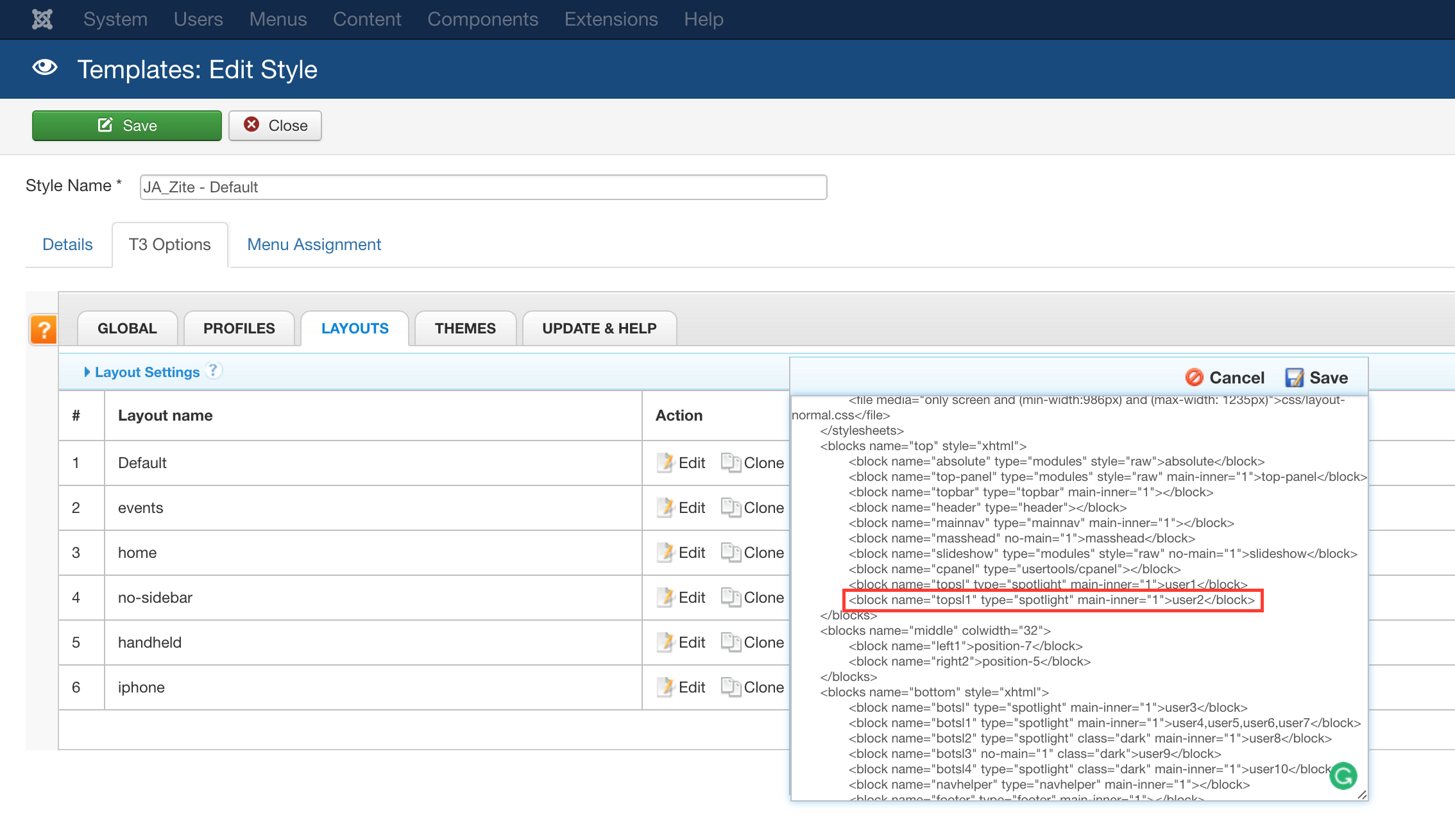Switch to the Menu Assignment tab

pos(314,244)
